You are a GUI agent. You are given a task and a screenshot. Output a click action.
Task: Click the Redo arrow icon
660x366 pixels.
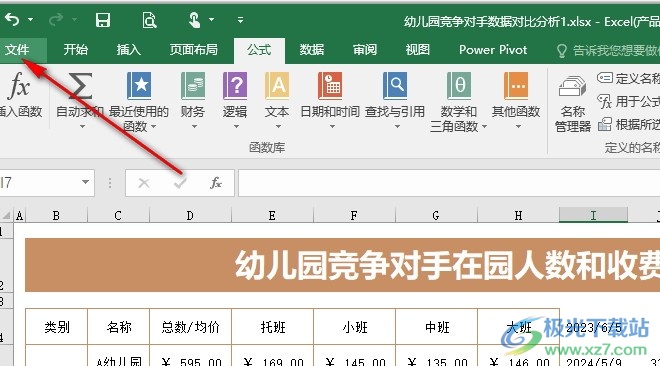pos(56,19)
